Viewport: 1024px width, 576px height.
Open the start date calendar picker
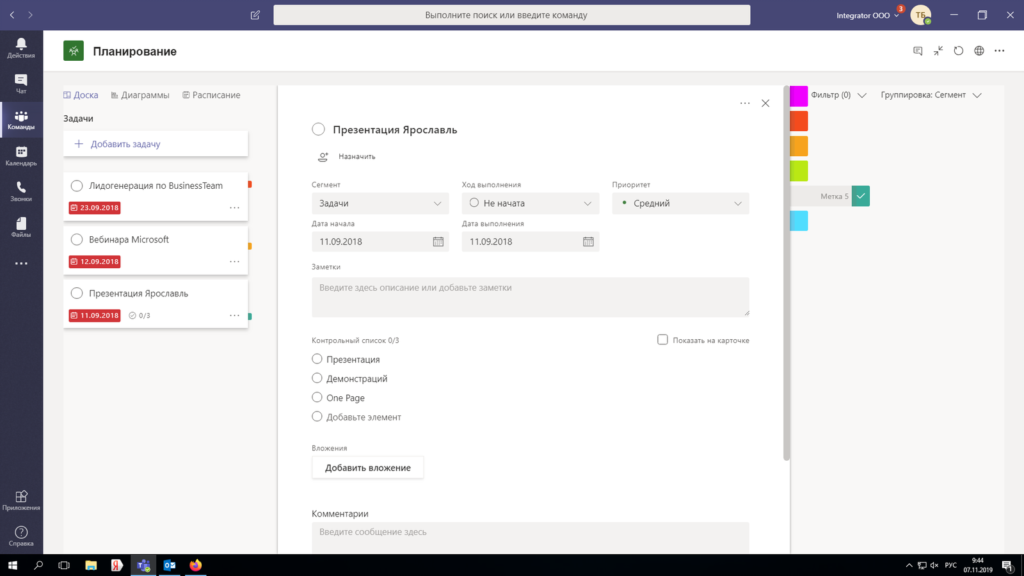coord(438,242)
